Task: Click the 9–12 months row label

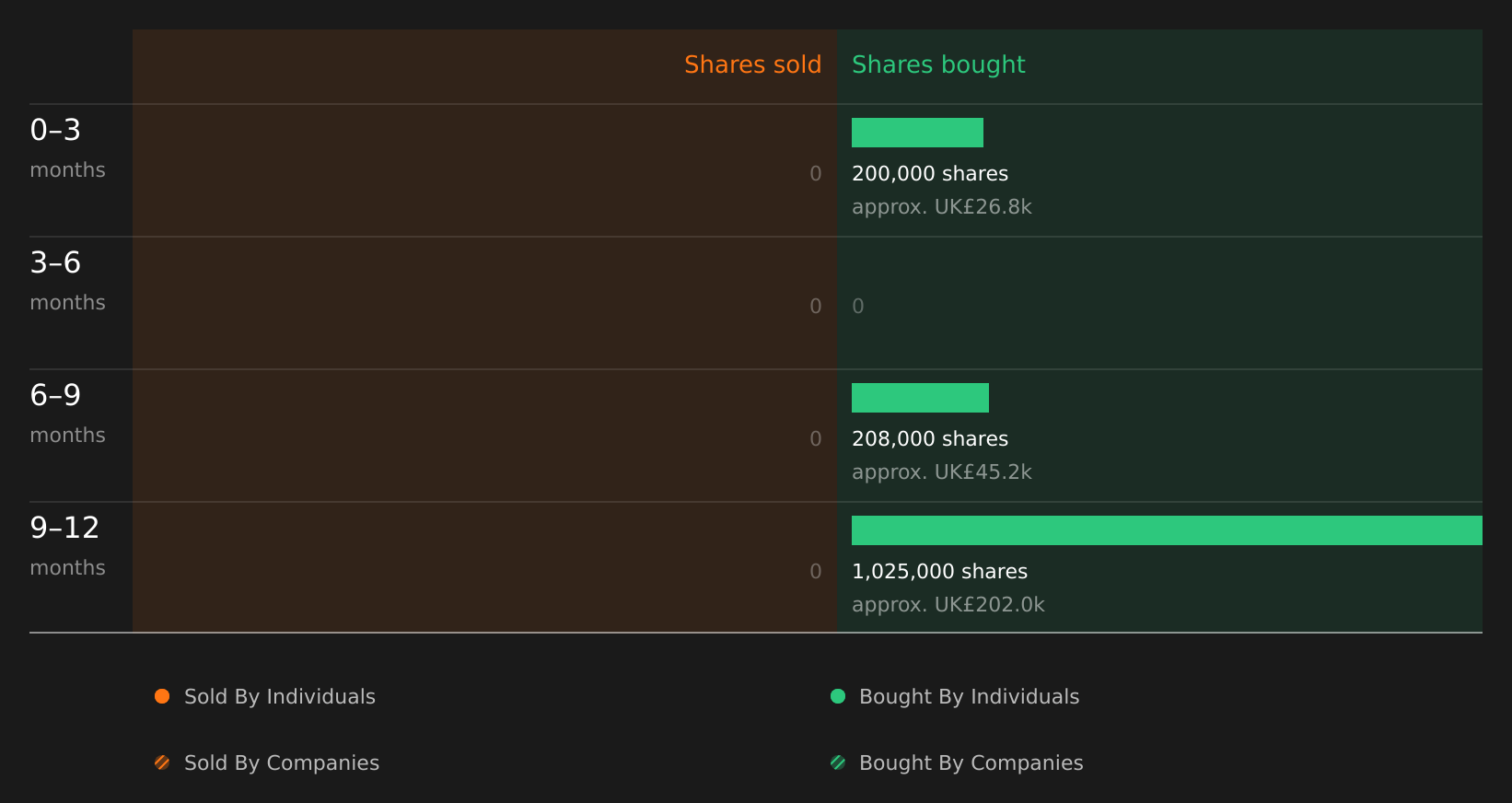Action: tap(67, 545)
